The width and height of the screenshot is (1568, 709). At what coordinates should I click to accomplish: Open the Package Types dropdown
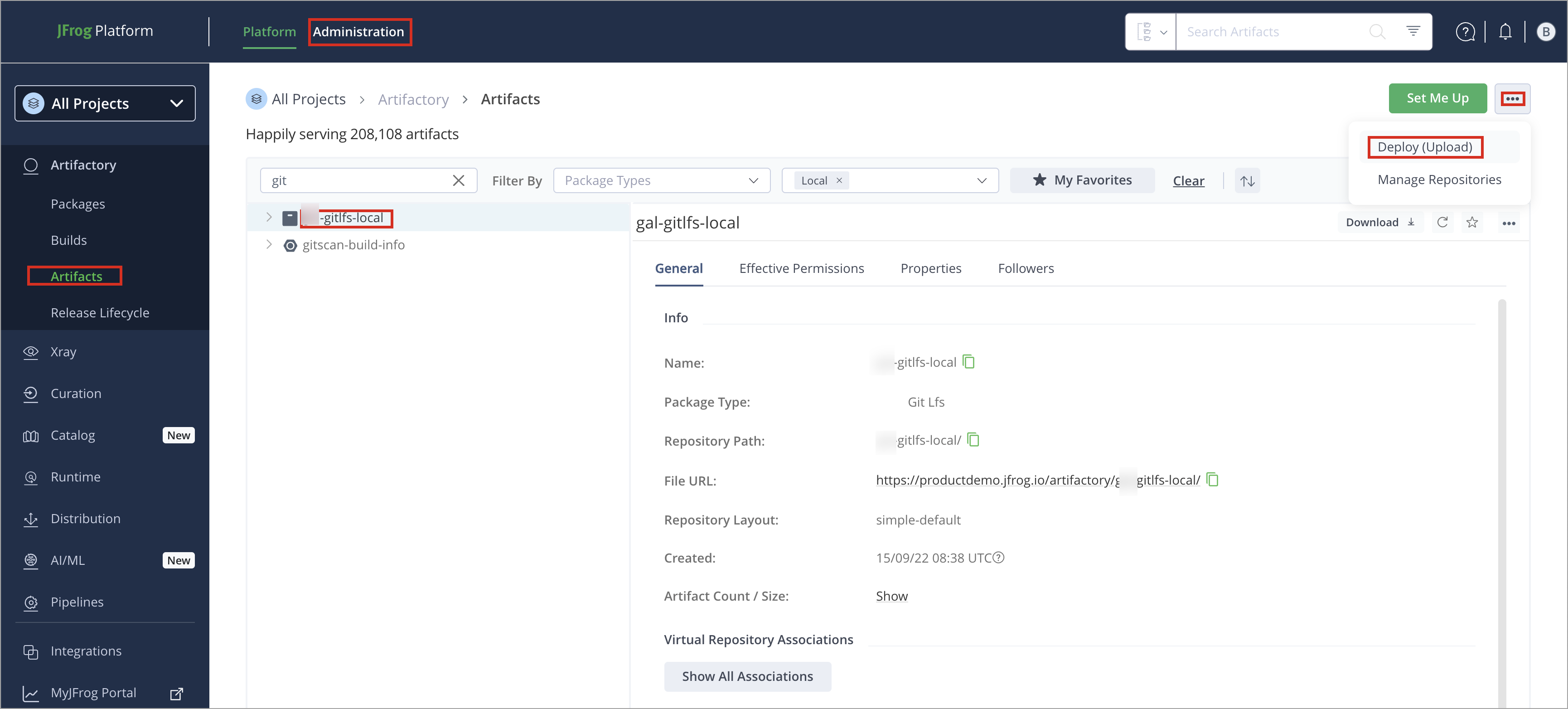[x=662, y=180]
